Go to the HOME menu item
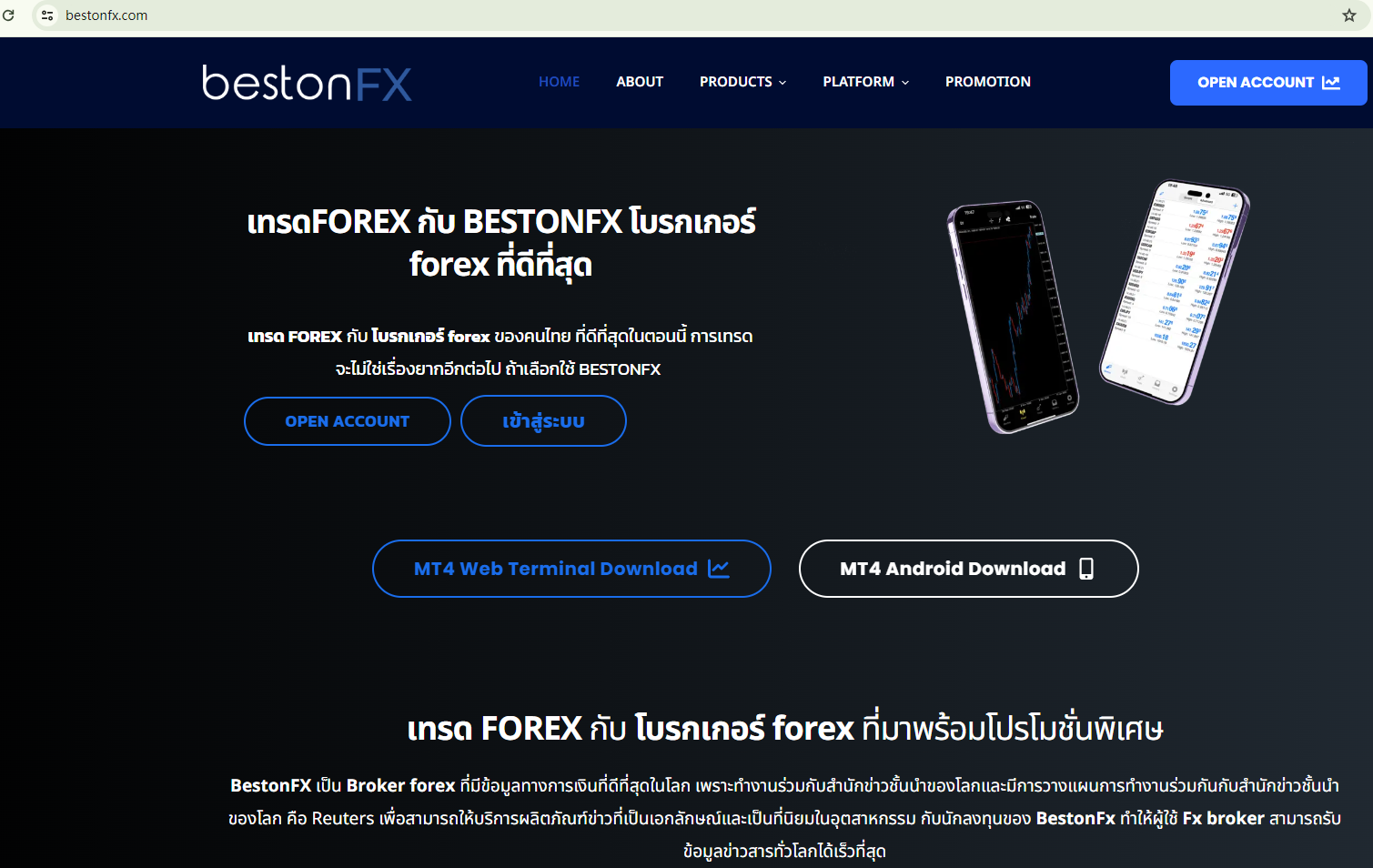Viewport: 1373px width, 868px height. (x=559, y=82)
